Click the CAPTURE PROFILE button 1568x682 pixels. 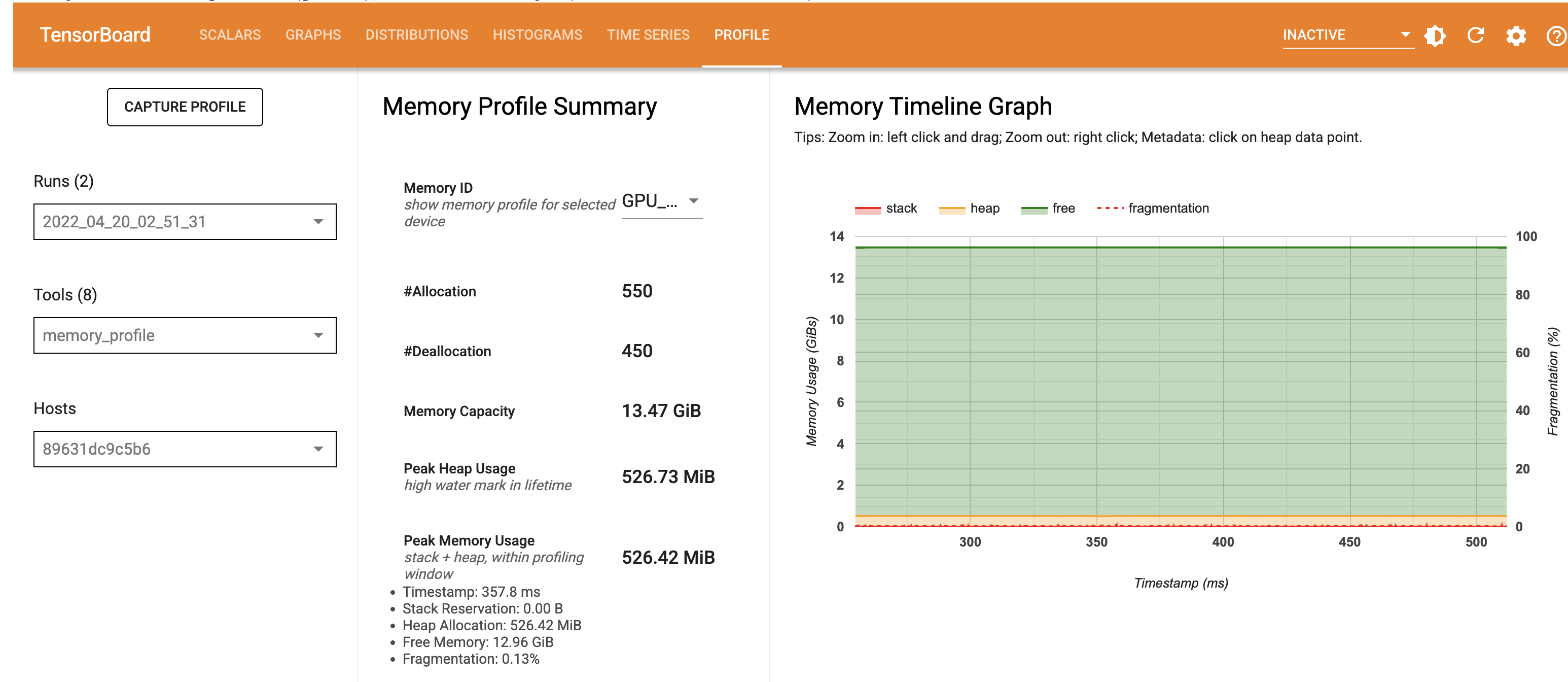point(185,107)
